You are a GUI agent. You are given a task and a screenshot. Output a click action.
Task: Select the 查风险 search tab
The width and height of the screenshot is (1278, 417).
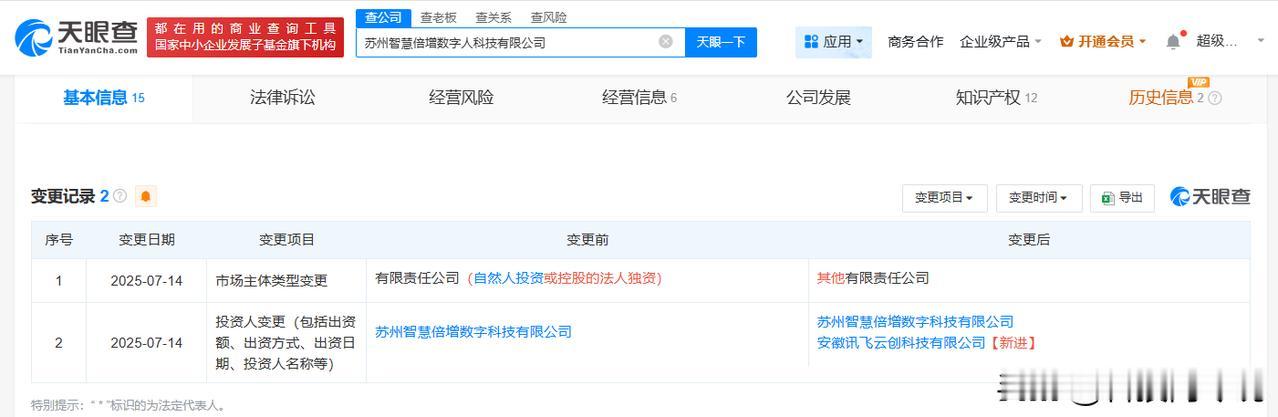548,17
